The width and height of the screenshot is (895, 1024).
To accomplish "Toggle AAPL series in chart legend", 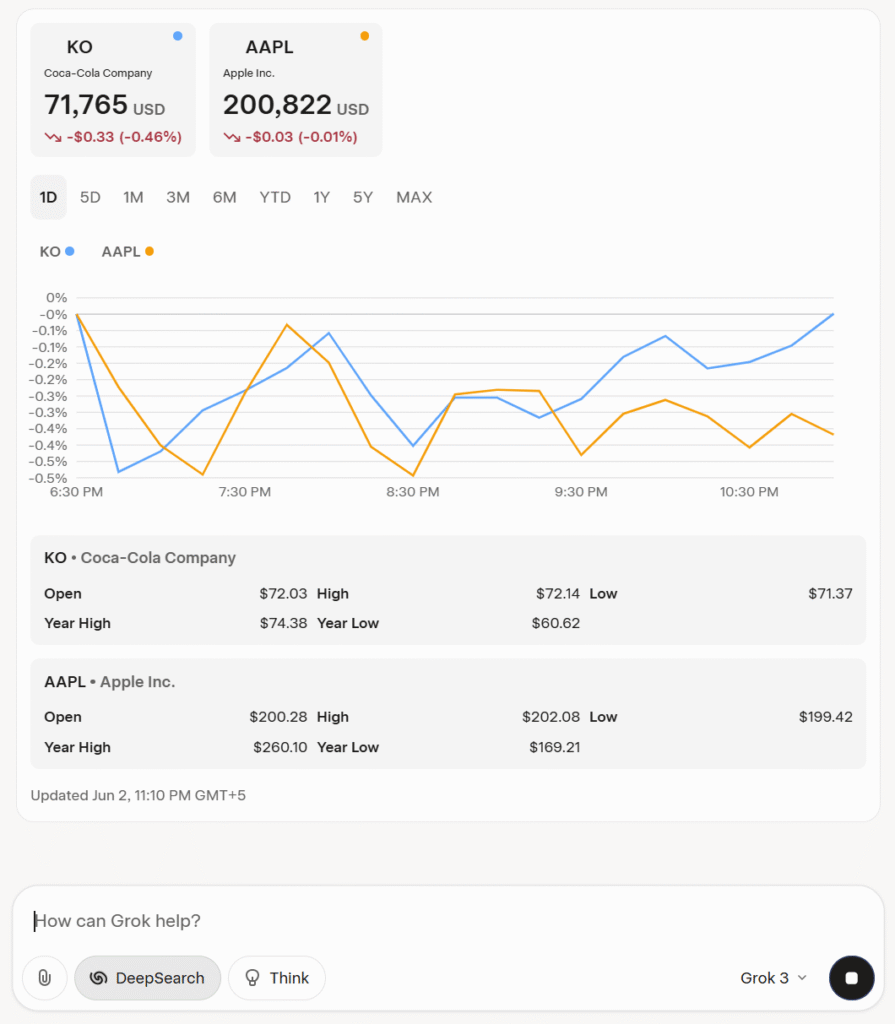I will pyautogui.click(x=127, y=251).
